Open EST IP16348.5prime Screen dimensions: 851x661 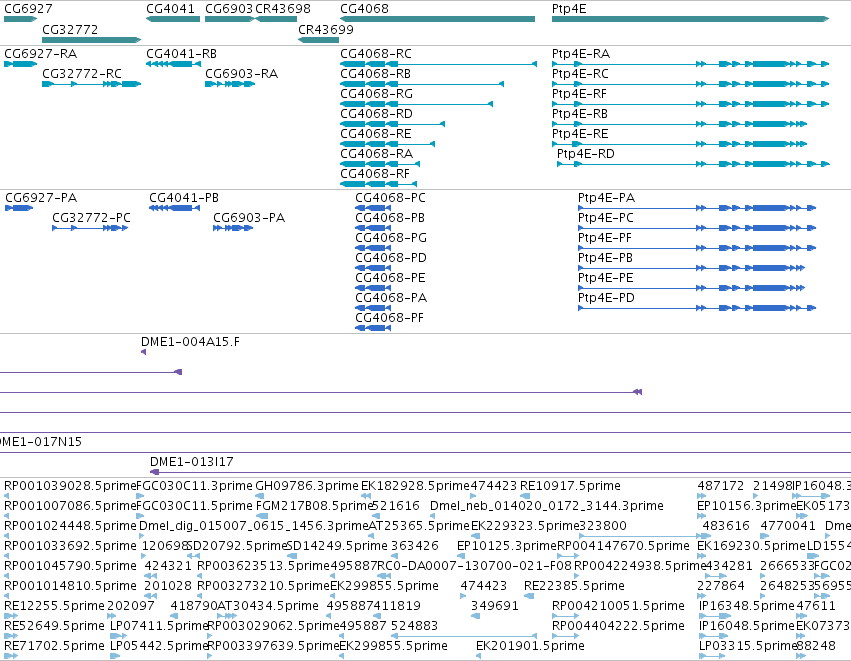pos(747,606)
